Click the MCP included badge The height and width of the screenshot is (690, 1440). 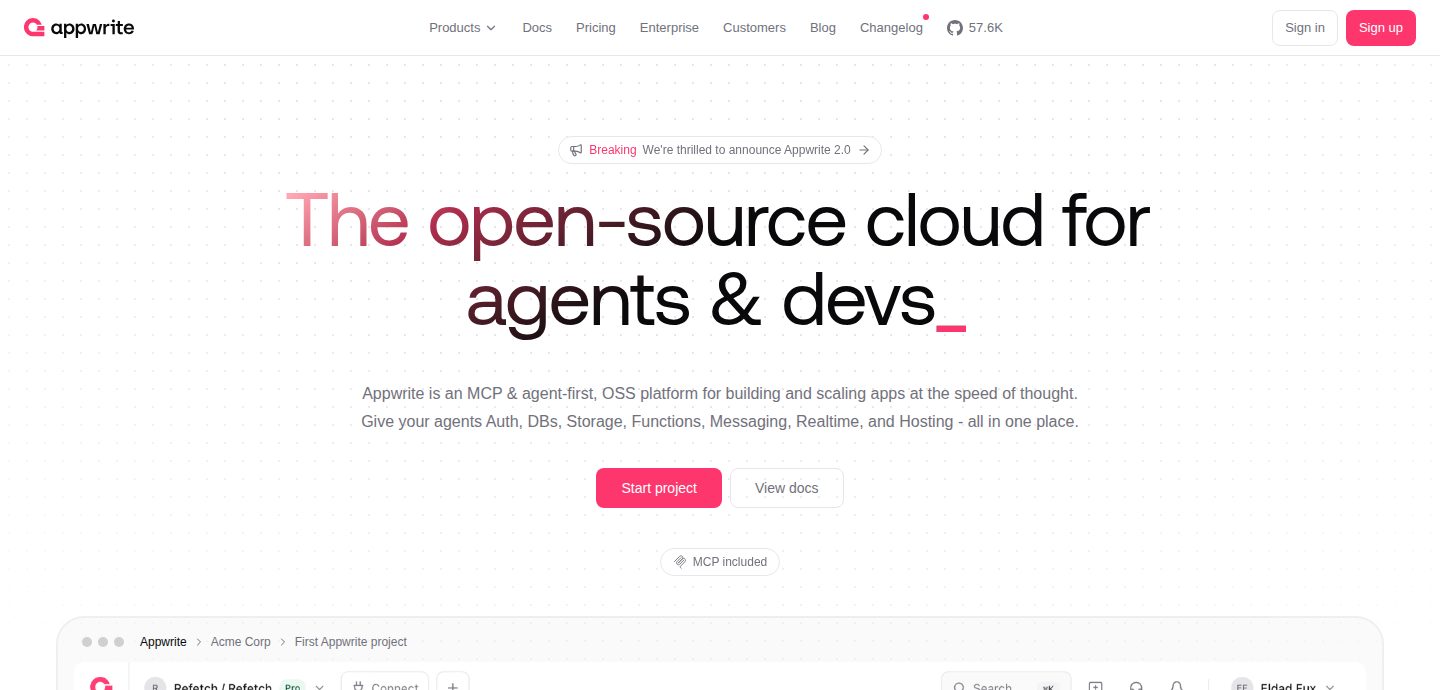tap(720, 562)
